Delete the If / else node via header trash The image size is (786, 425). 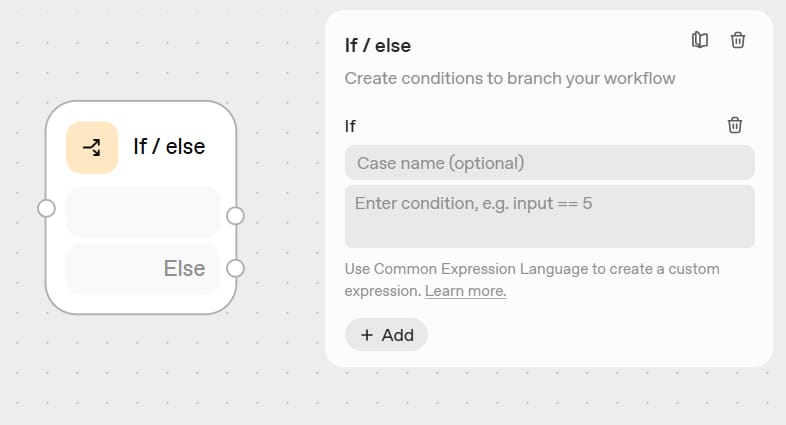pyautogui.click(x=738, y=40)
